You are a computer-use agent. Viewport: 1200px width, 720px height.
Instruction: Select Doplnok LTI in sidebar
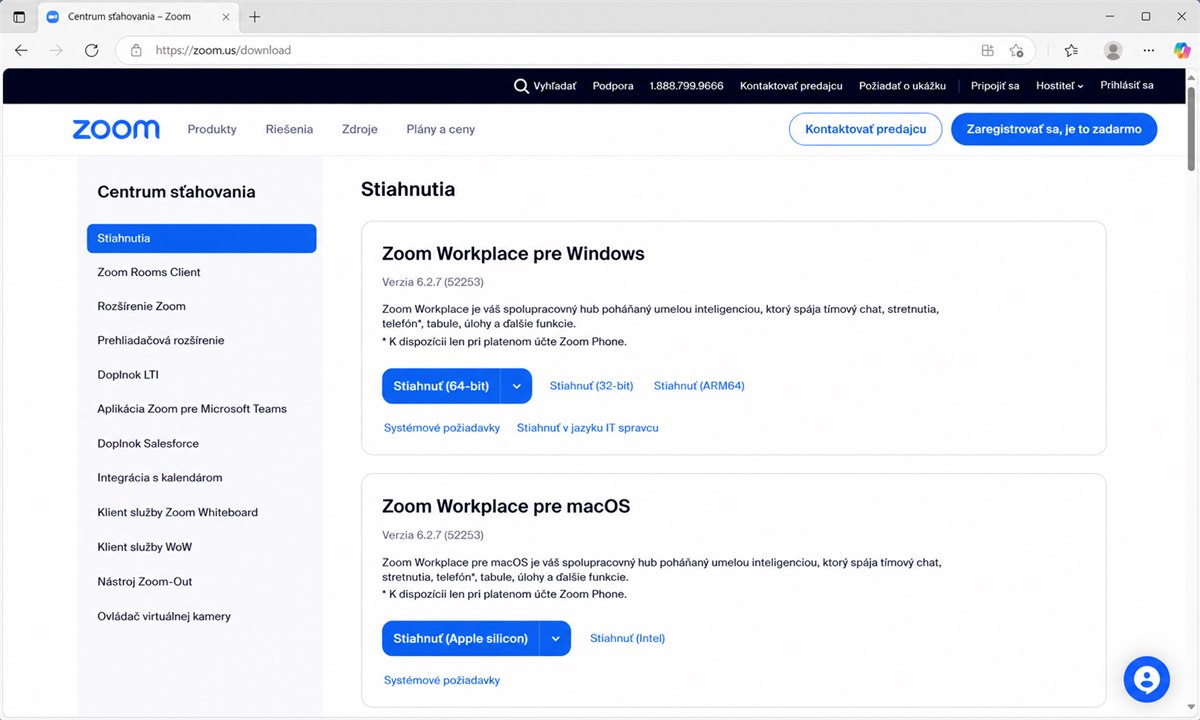(128, 375)
